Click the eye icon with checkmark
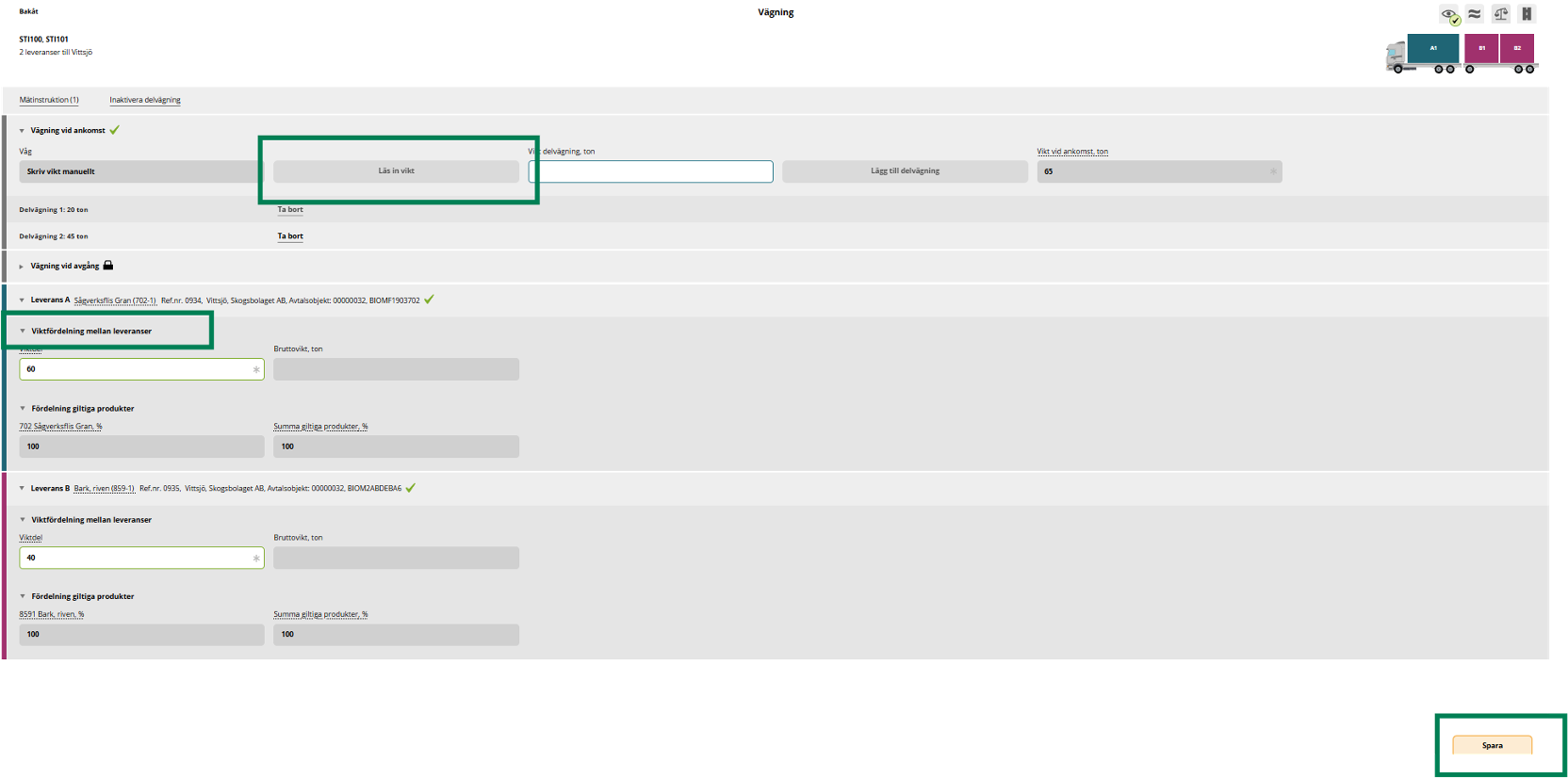1568x778 pixels. (x=1450, y=15)
